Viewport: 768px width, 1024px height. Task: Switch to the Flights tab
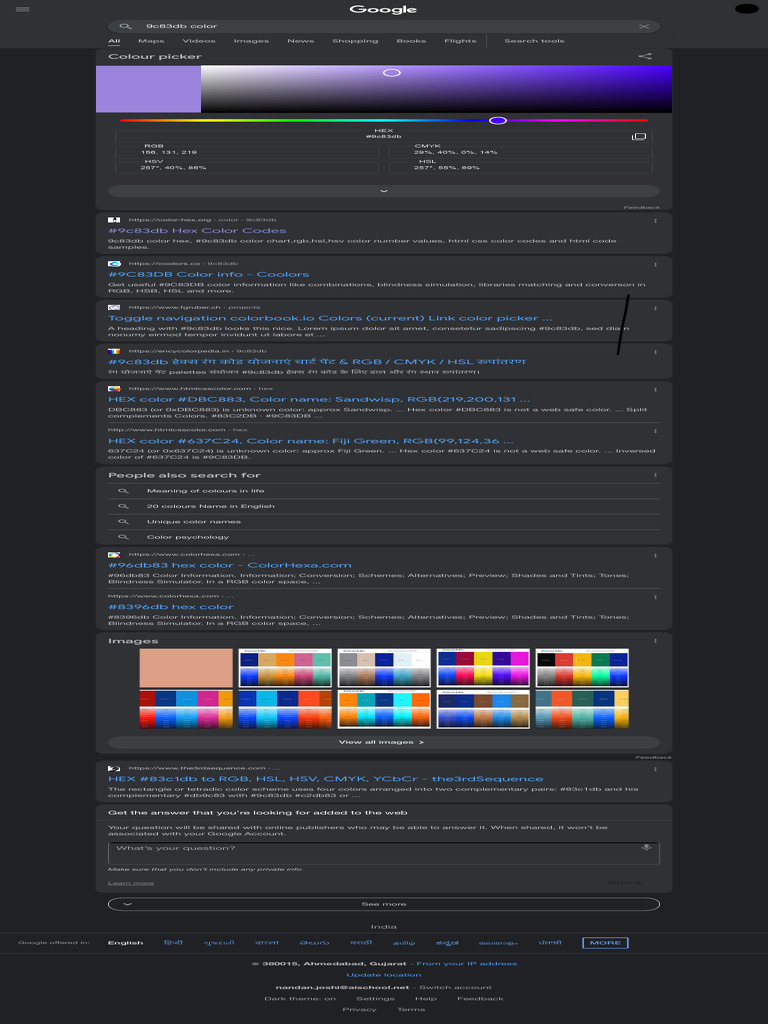click(460, 41)
